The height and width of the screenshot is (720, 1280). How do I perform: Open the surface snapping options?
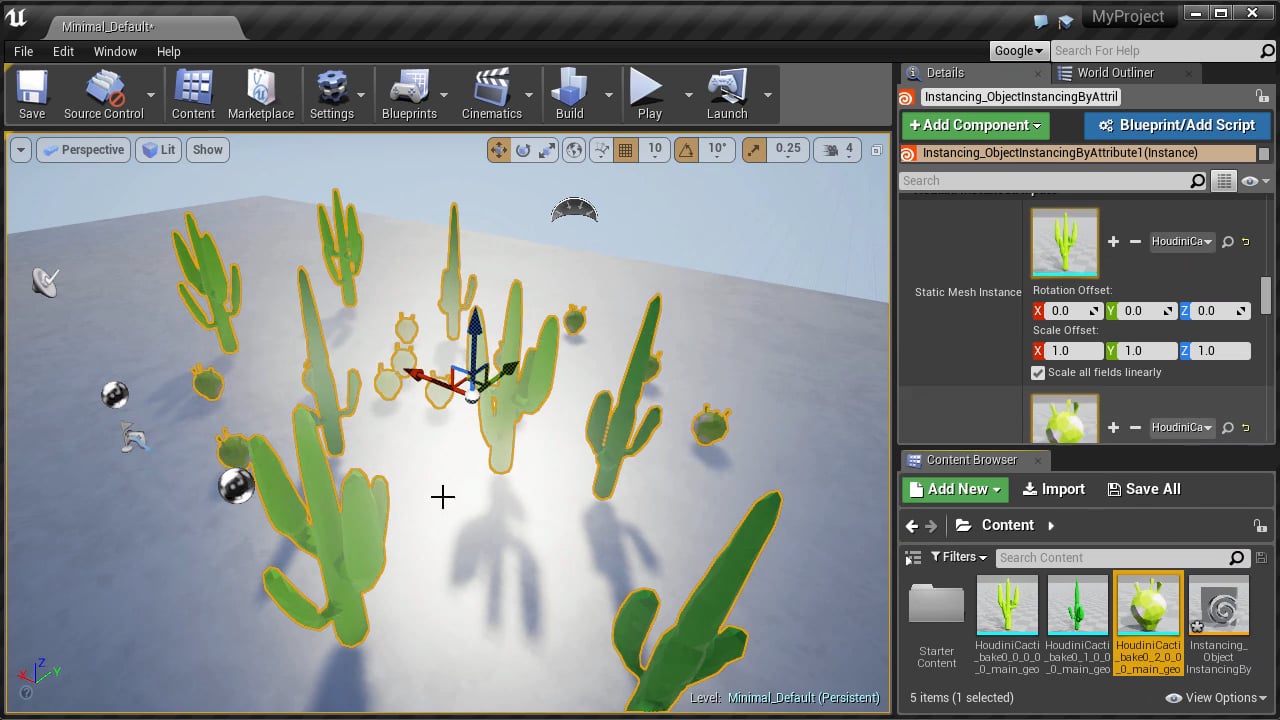pyautogui.click(x=601, y=150)
